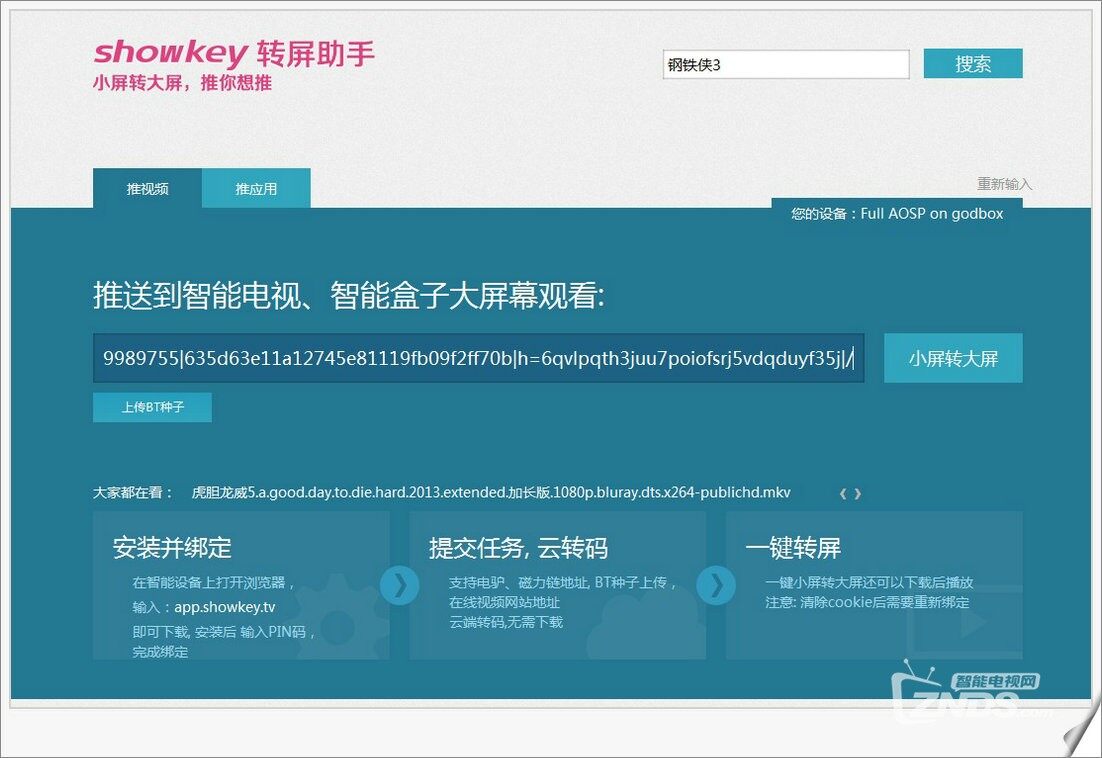Switch to the 推视频 tab
Viewport: 1102px width, 758px height.
[148, 188]
